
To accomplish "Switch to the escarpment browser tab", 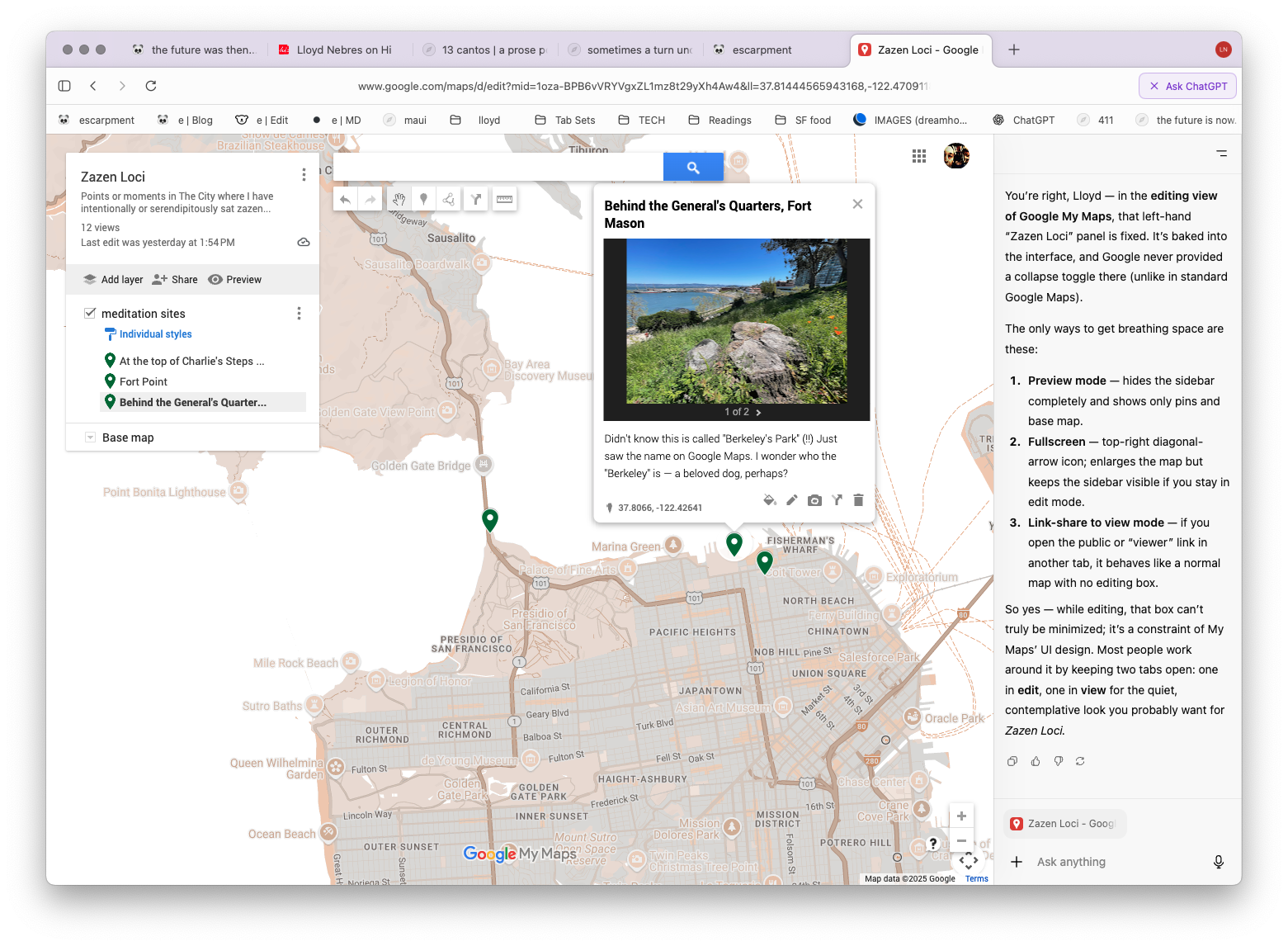I will point(761,50).
